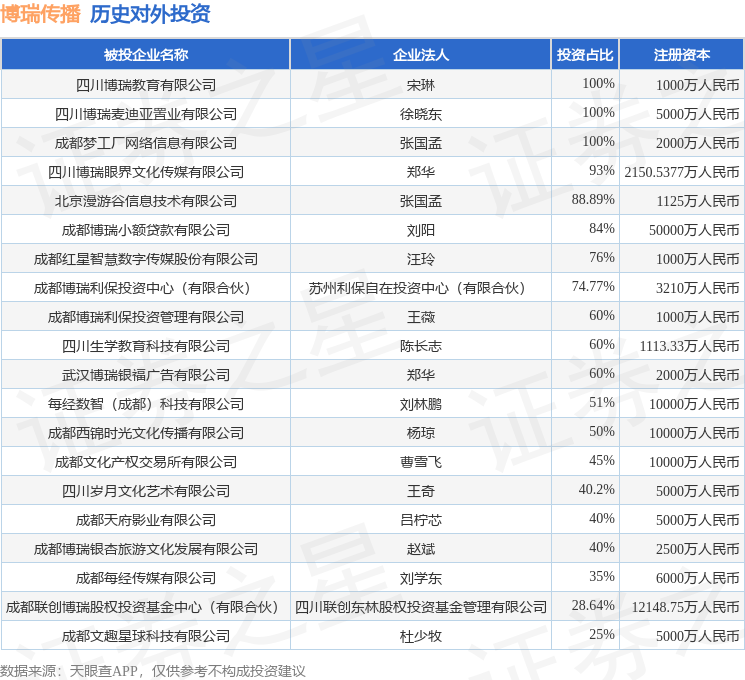Click company name 四川岁月文化艺术有限公司
The height and width of the screenshot is (680, 745).
[146, 491]
